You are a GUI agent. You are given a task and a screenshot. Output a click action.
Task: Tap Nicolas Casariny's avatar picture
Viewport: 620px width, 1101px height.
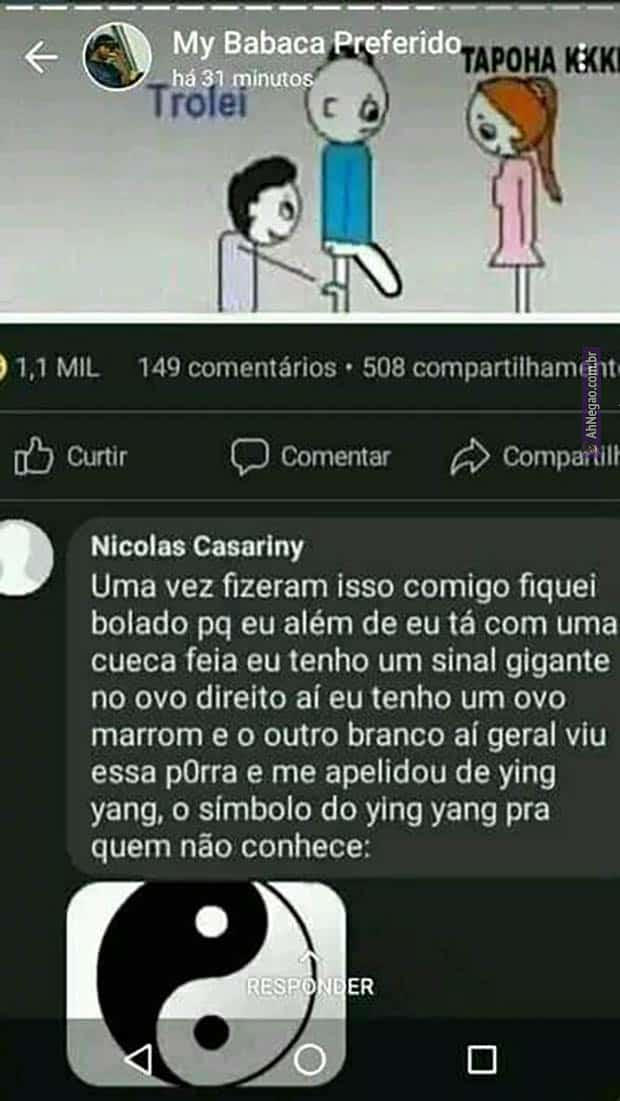point(25,558)
